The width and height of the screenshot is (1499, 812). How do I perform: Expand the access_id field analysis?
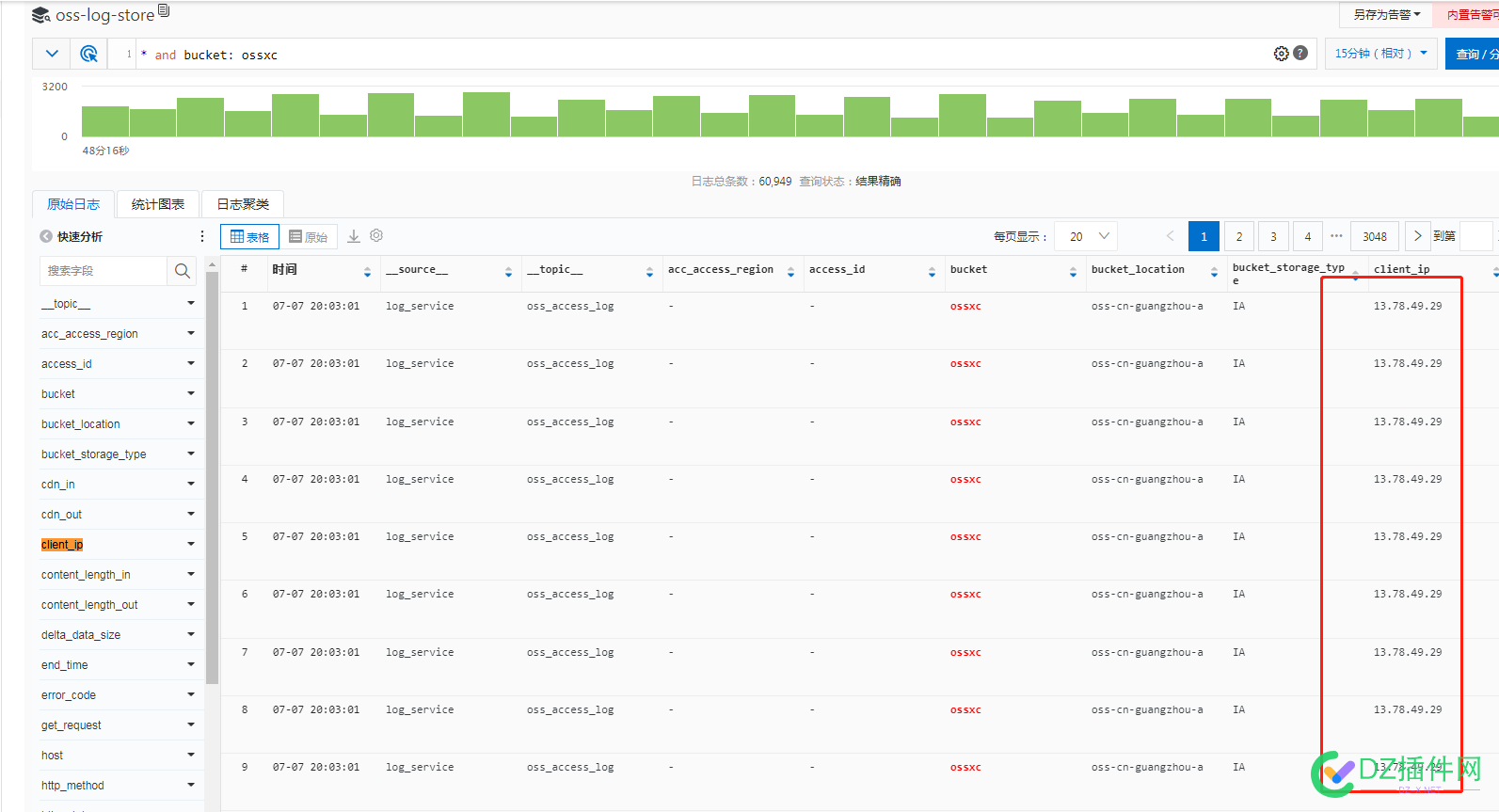[191, 363]
